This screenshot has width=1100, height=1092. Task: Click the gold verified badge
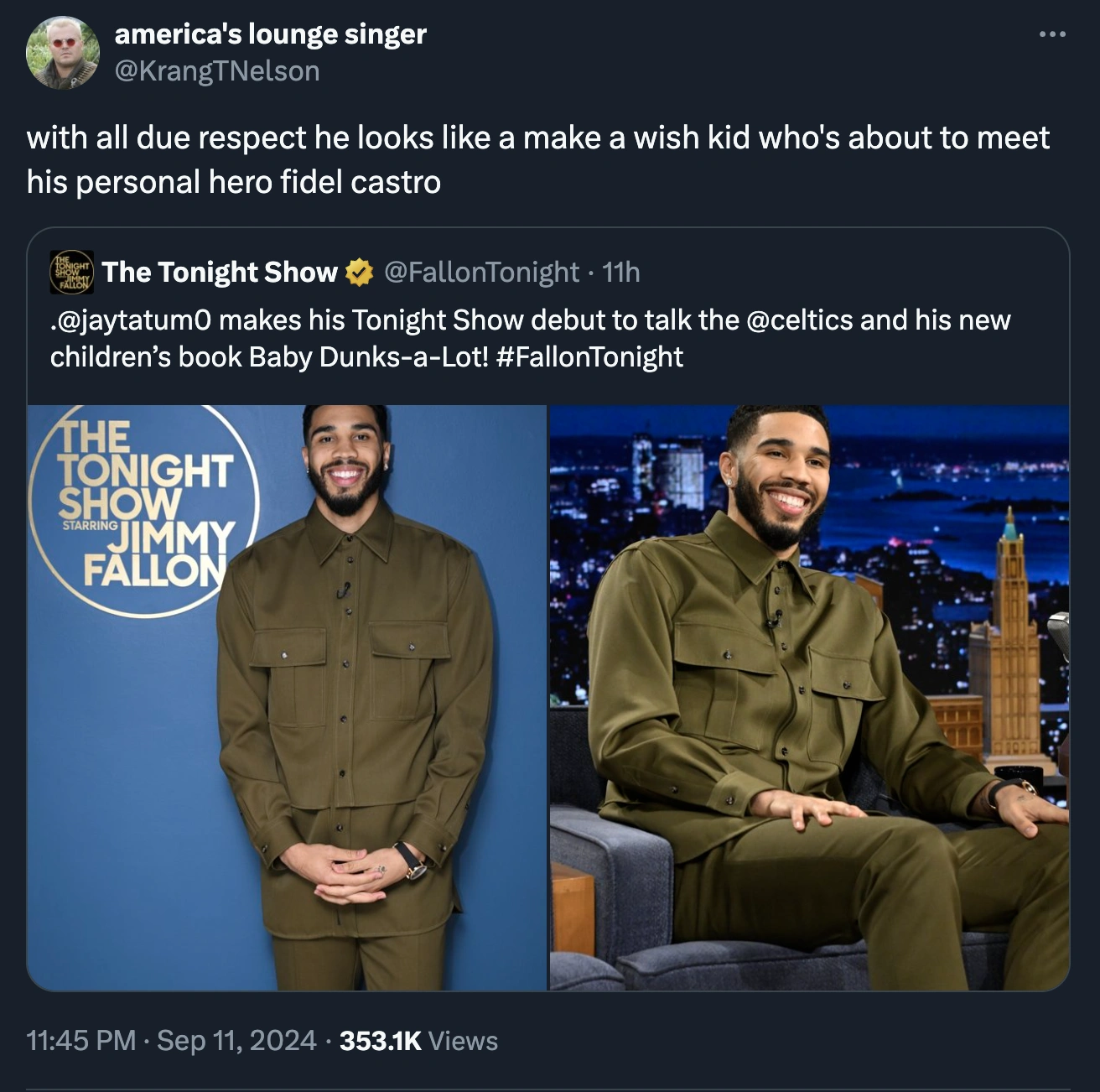click(360, 272)
